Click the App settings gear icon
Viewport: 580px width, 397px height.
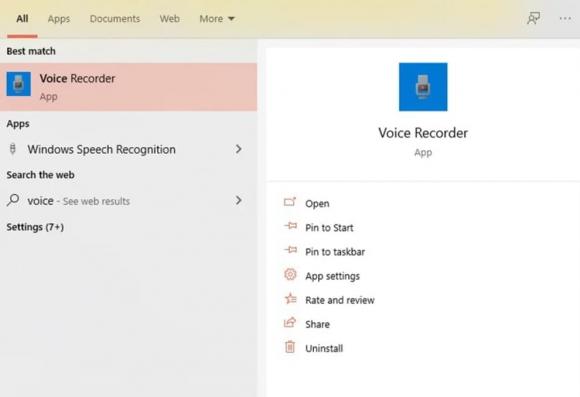coord(290,275)
